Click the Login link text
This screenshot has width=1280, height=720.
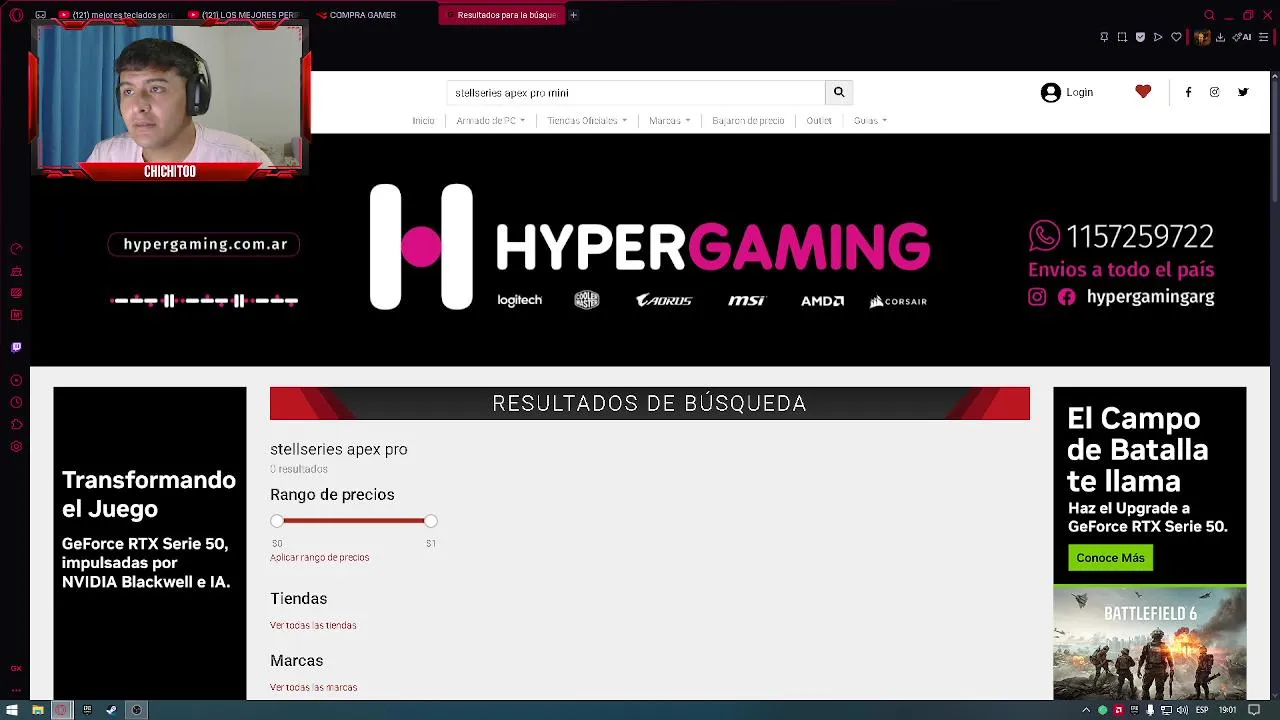[x=1079, y=92]
